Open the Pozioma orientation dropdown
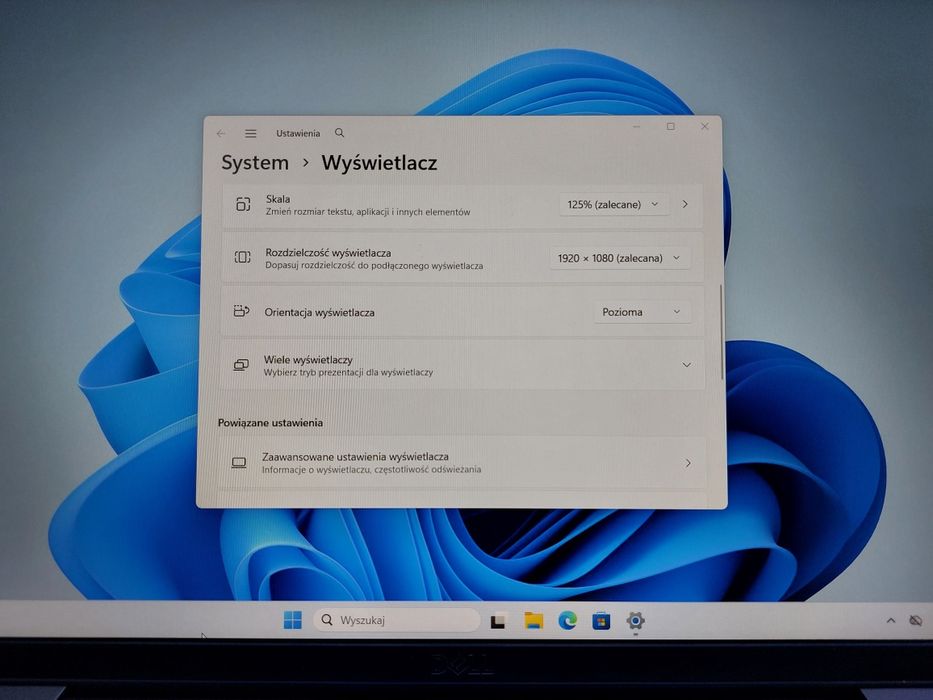This screenshot has width=933, height=700. 642,312
